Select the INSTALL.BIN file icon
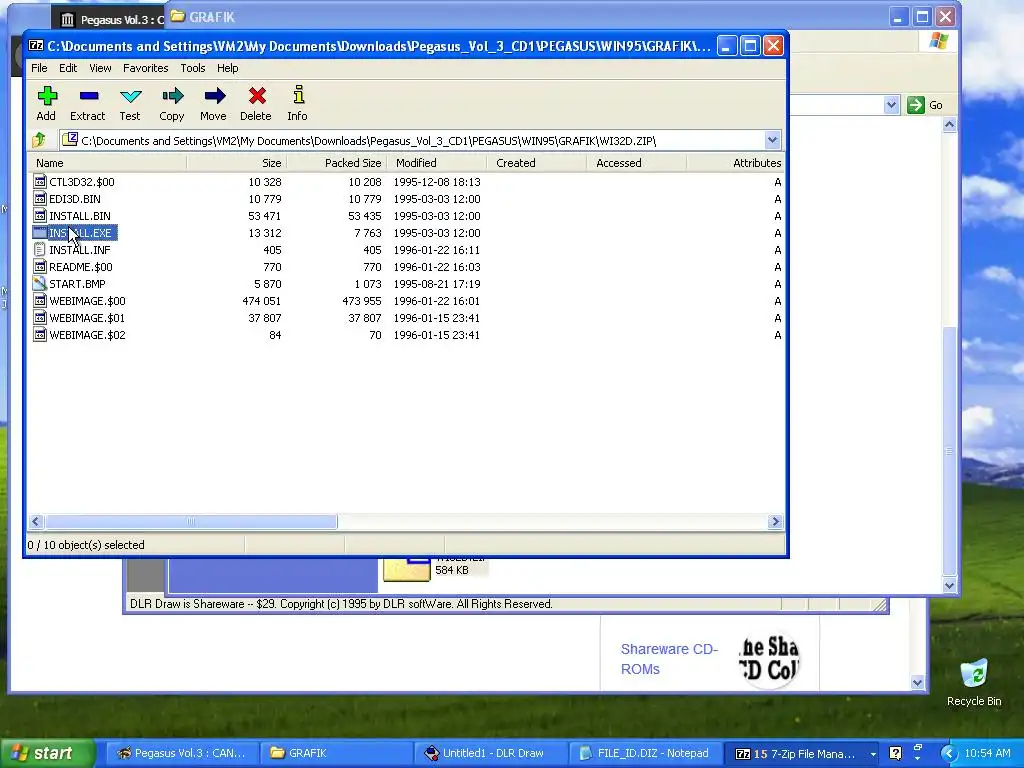 tap(40, 216)
